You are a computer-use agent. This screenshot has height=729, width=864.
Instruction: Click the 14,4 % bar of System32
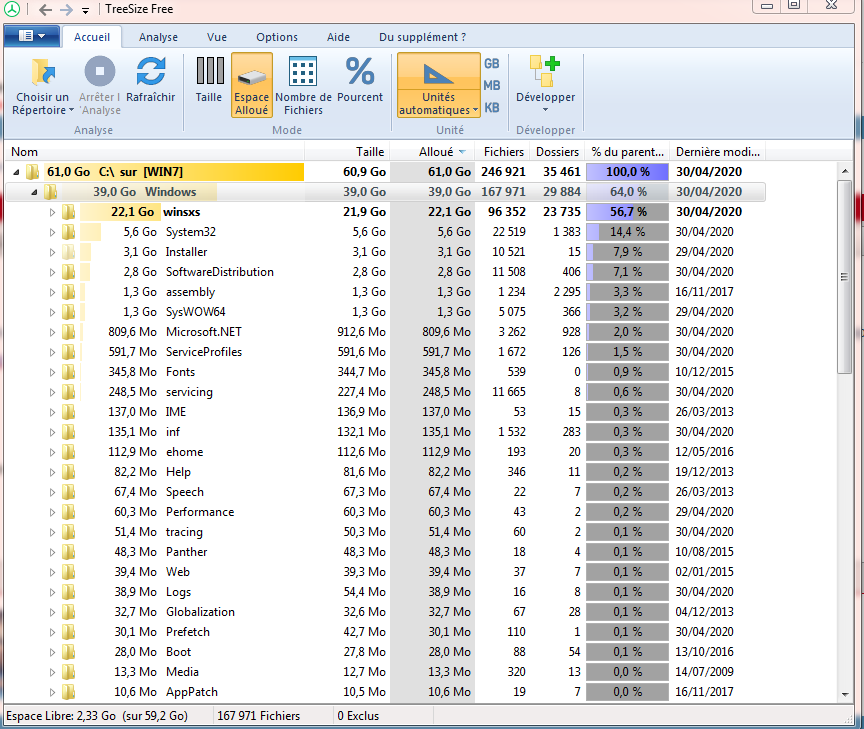point(627,232)
